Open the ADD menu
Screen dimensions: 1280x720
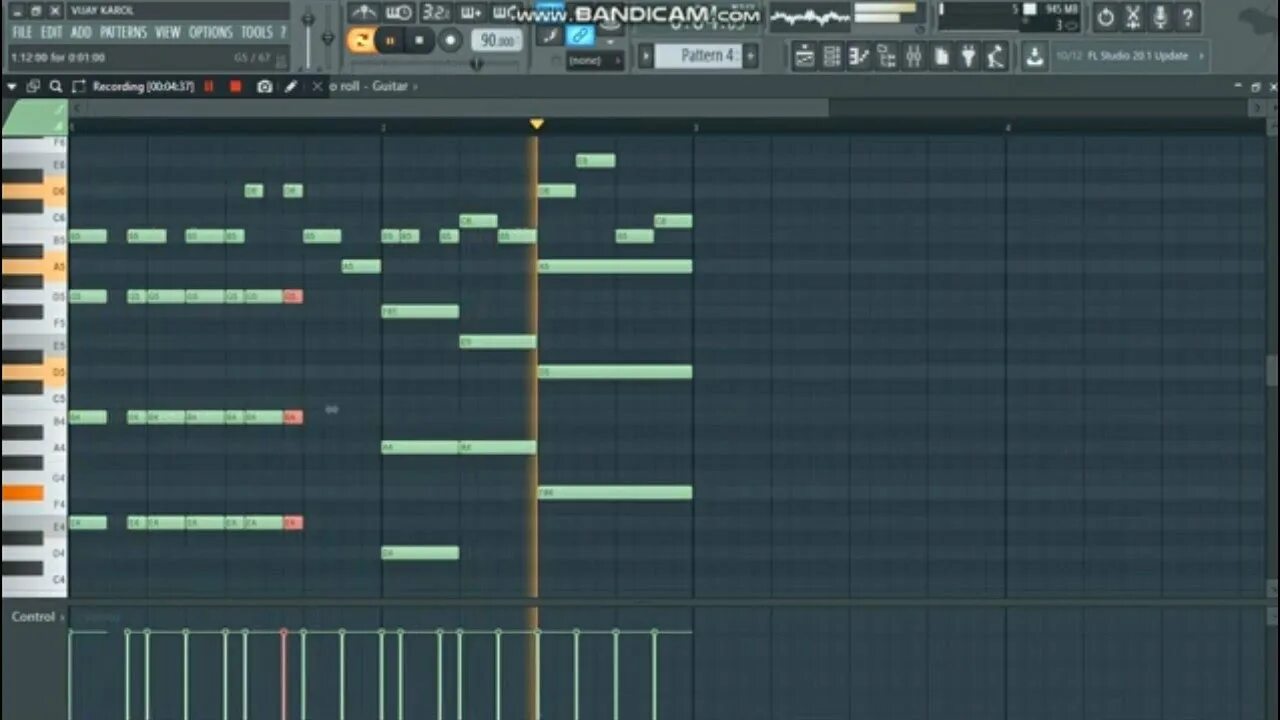pos(81,33)
